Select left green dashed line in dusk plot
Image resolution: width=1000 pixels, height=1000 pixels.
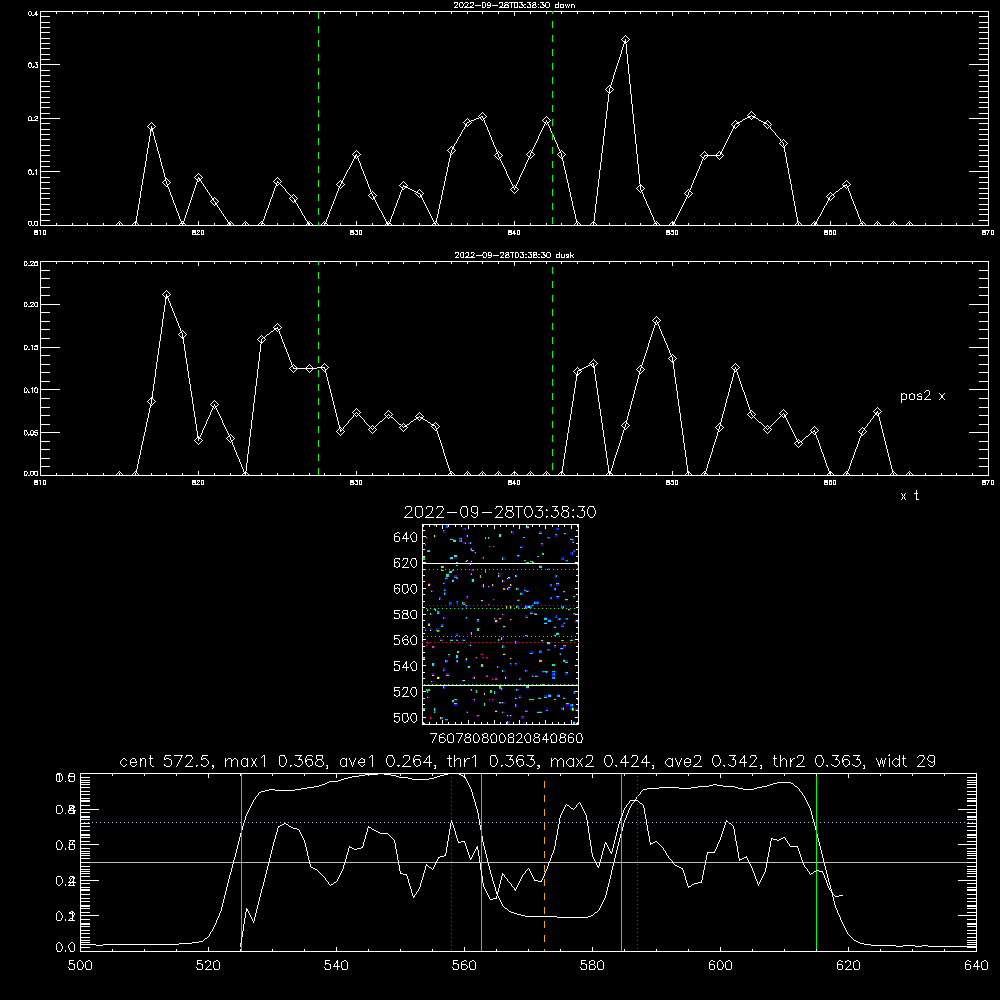[x=318, y=368]
